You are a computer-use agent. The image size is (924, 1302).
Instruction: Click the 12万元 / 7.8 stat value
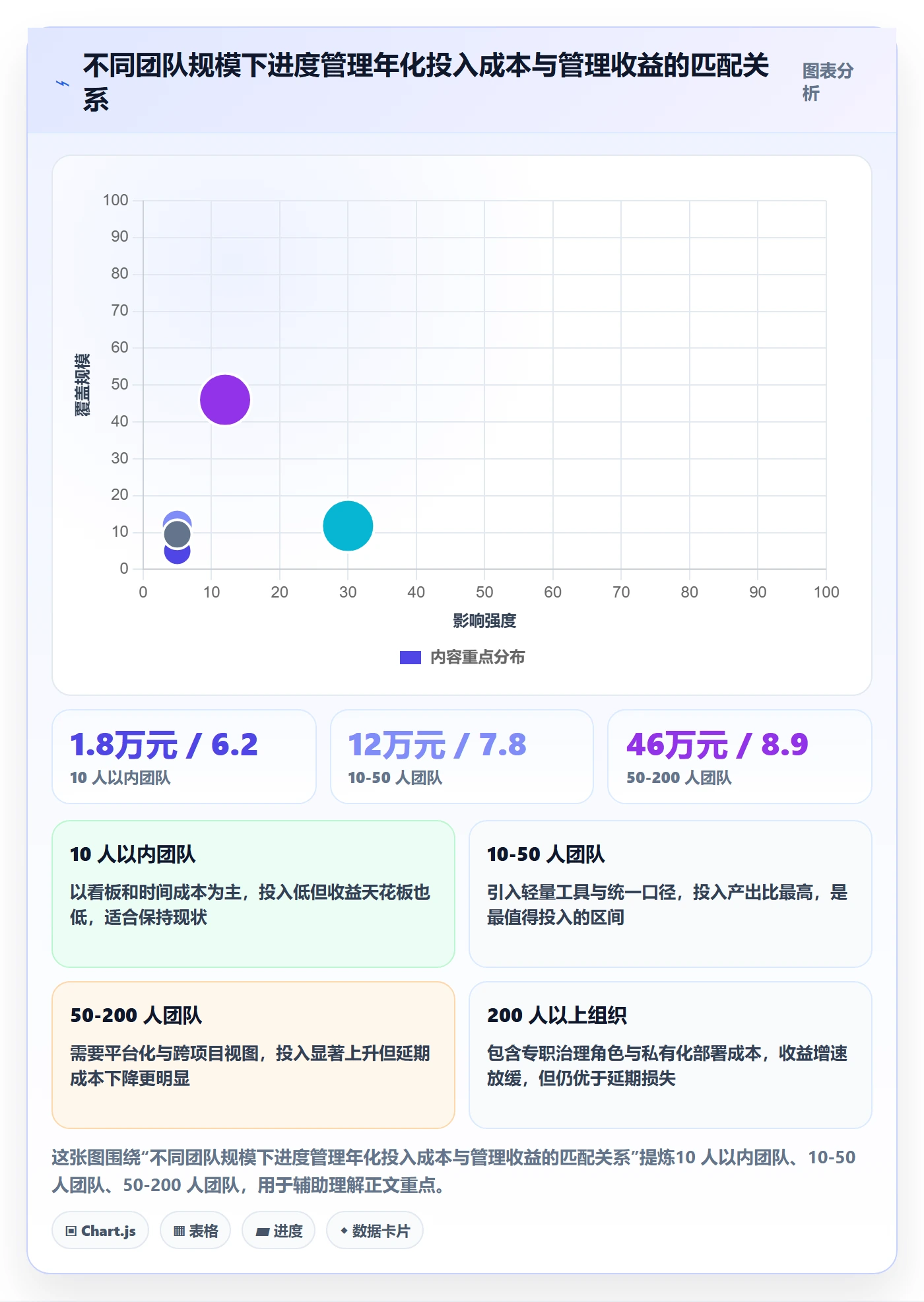[437, 745]
